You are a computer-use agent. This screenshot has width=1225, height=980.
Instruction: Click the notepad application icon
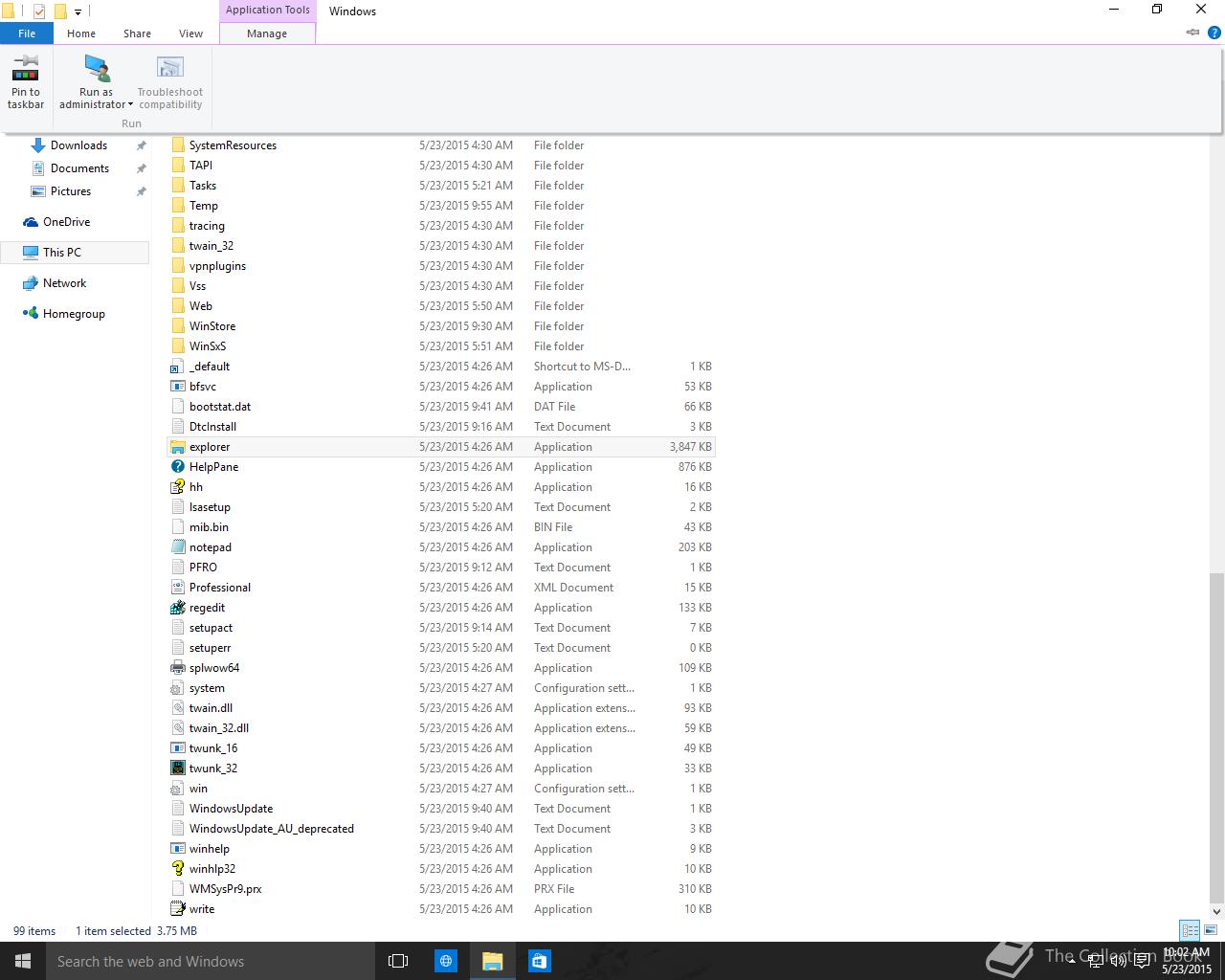(x=177, y=547)
